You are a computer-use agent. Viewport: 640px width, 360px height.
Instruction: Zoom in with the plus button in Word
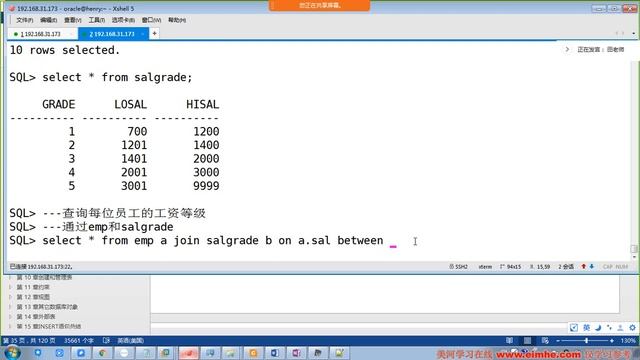612,340
